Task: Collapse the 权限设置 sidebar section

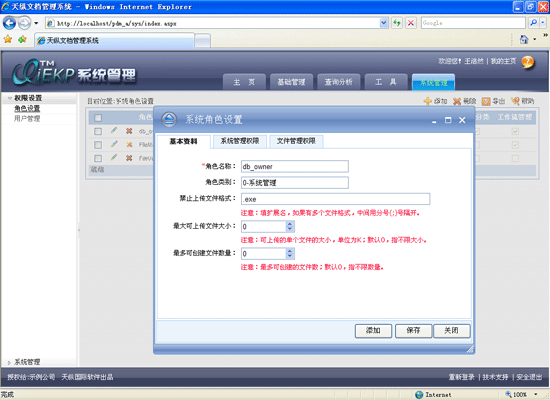Action: (x=9, y=98)
